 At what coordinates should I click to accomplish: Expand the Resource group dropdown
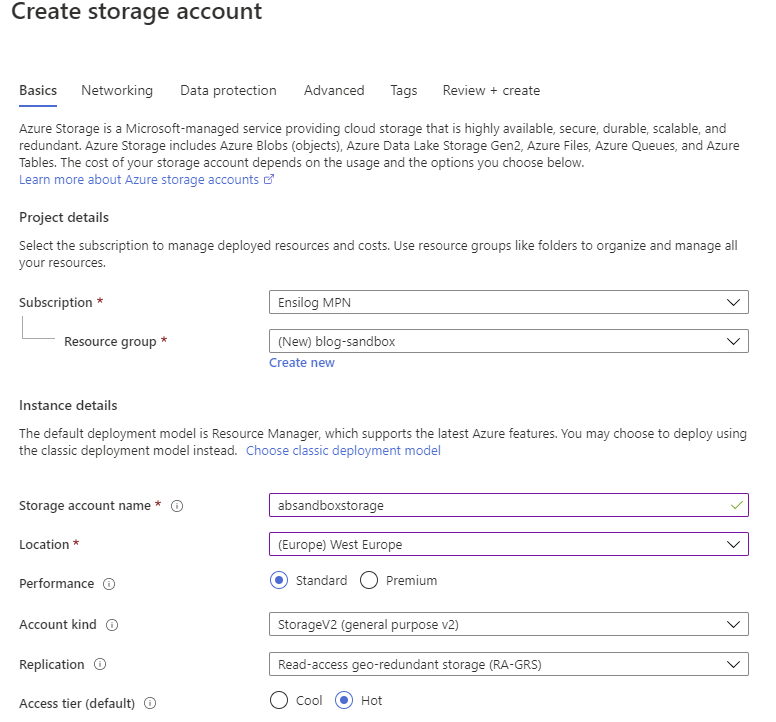509,341
